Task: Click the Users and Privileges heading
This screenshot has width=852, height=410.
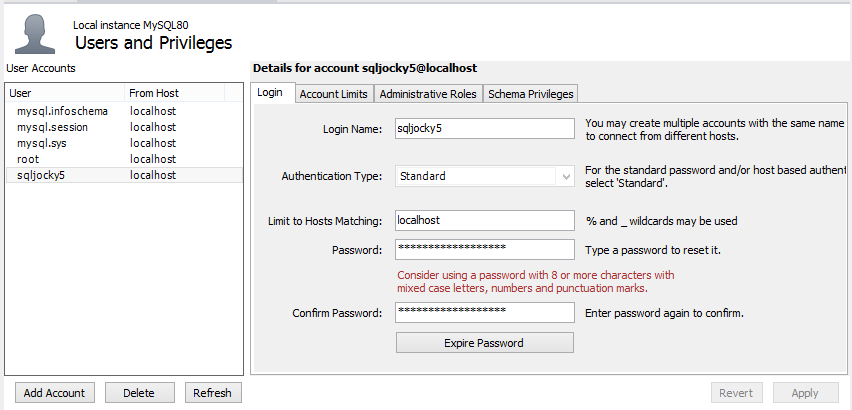Action: tap(153, 42)
